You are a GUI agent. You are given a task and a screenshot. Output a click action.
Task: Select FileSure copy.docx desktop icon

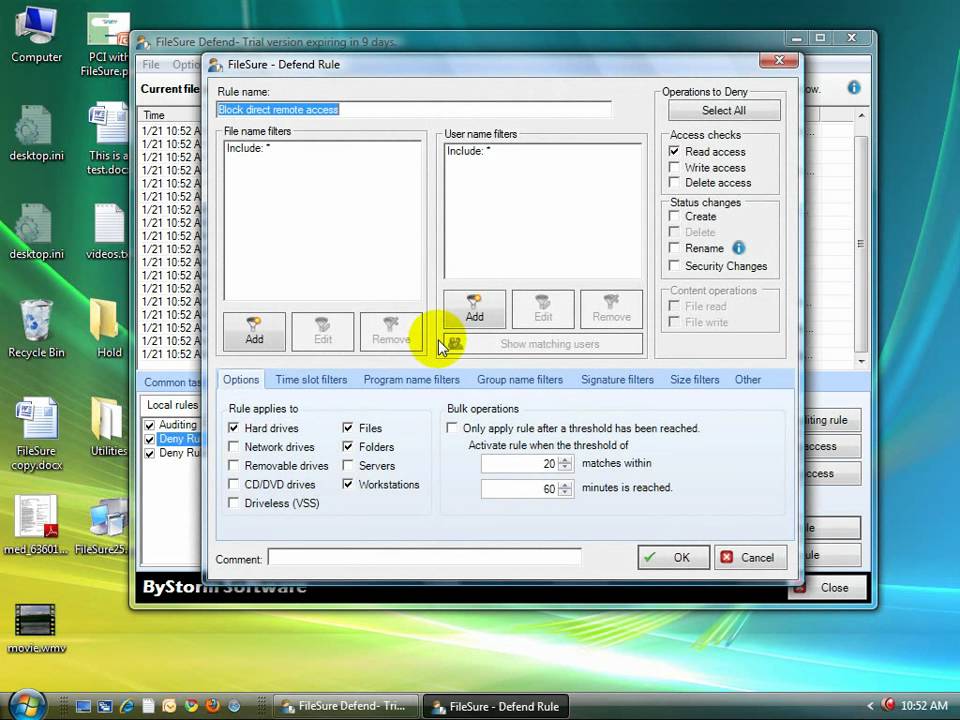click(36, 434)
